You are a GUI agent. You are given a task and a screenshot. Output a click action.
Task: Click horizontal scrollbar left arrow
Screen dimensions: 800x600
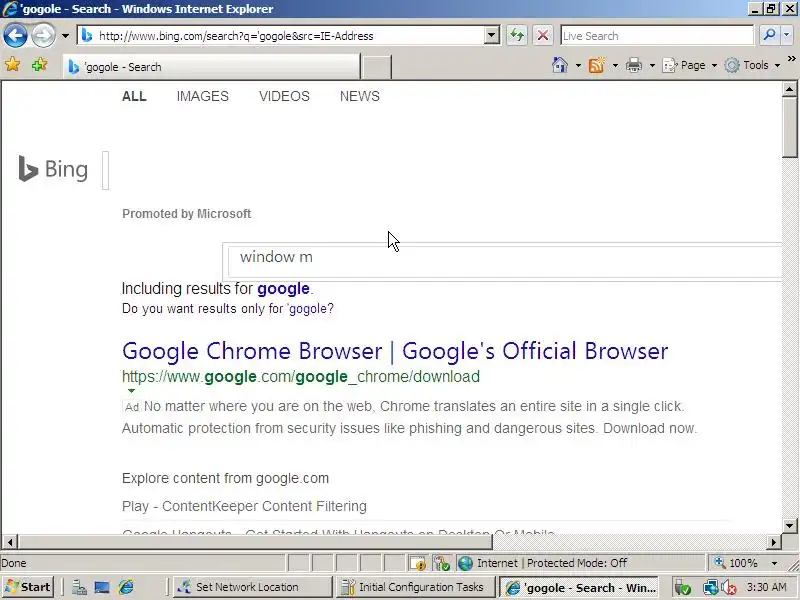pos(10,542)
